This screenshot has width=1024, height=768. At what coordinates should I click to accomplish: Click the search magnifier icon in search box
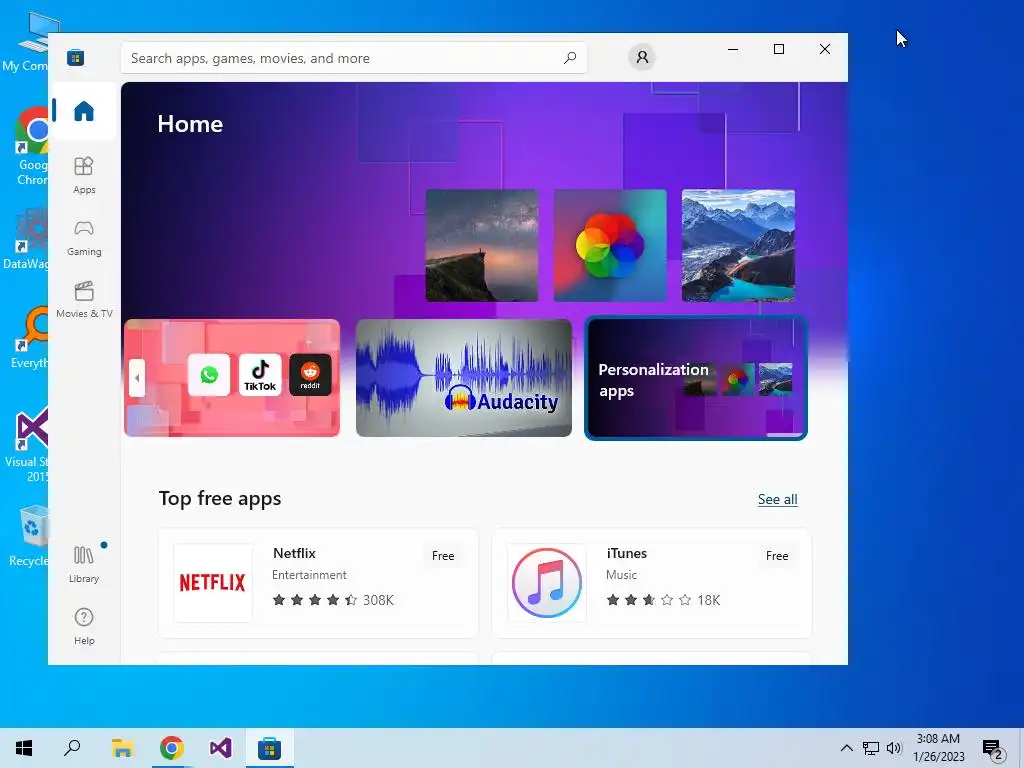click(x=569, y=58)
